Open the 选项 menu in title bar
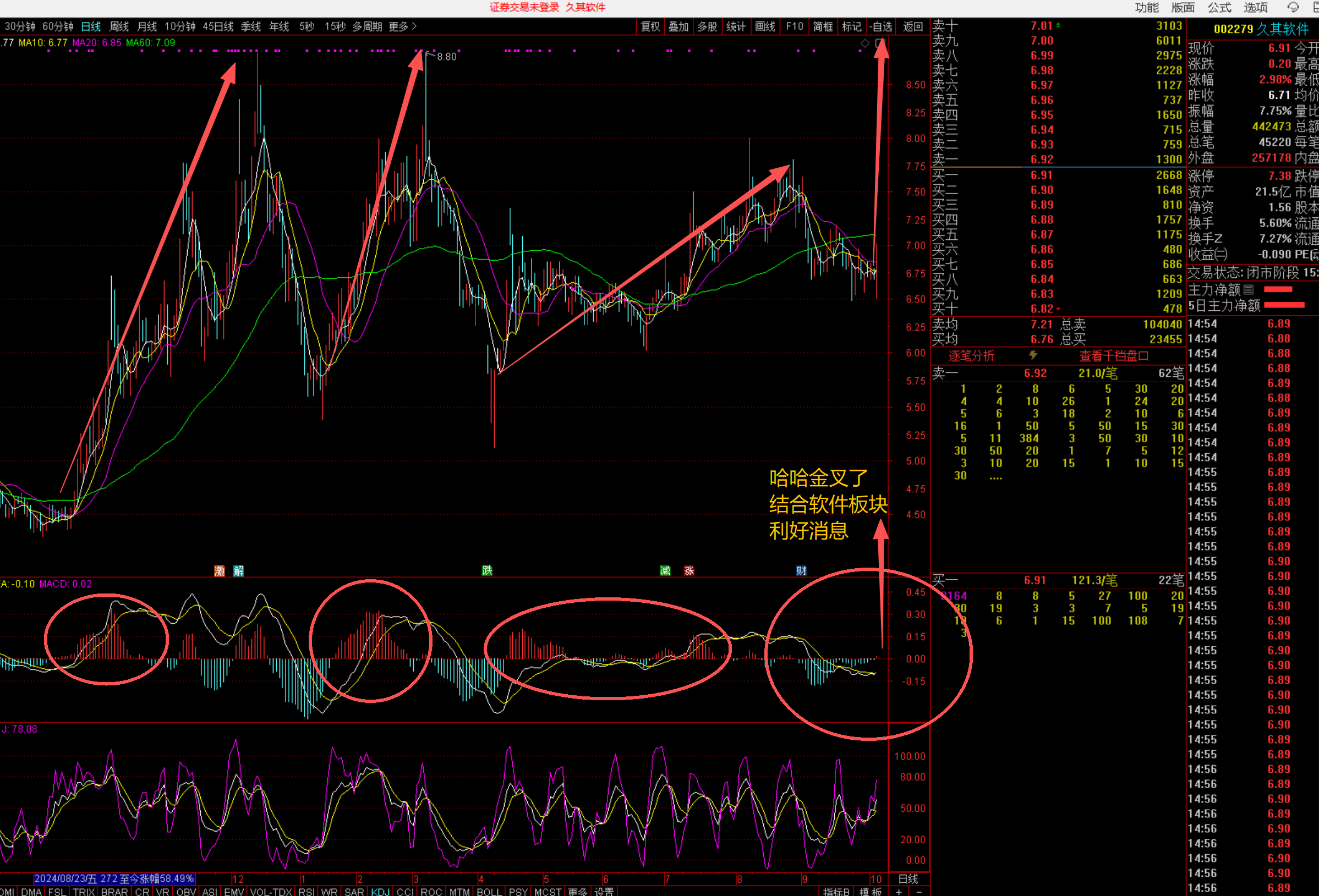1319x896 pixels. (1255, 7)
